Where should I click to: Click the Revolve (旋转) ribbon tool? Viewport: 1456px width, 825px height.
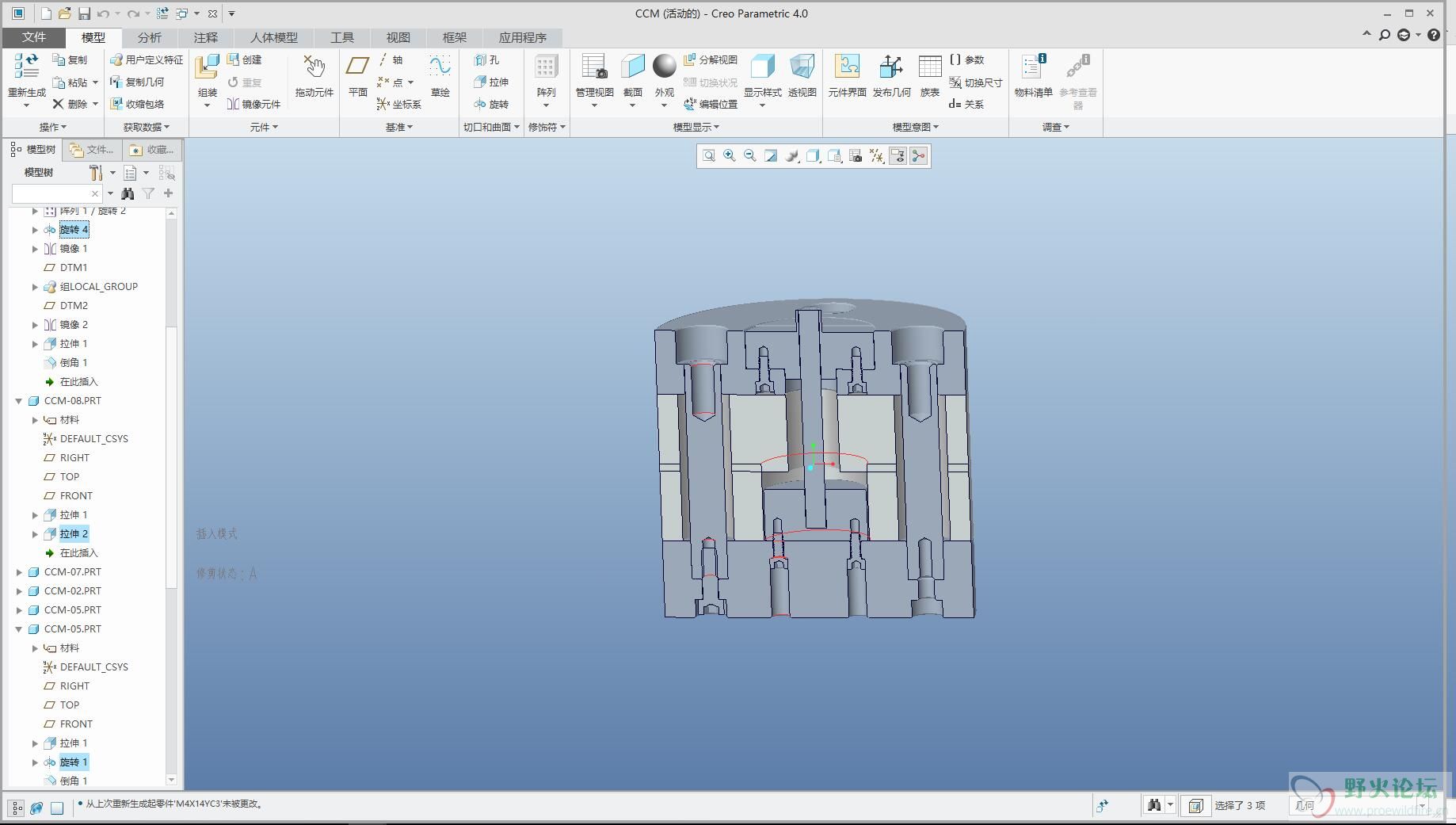pyautogui.click(x=491, y=105)
